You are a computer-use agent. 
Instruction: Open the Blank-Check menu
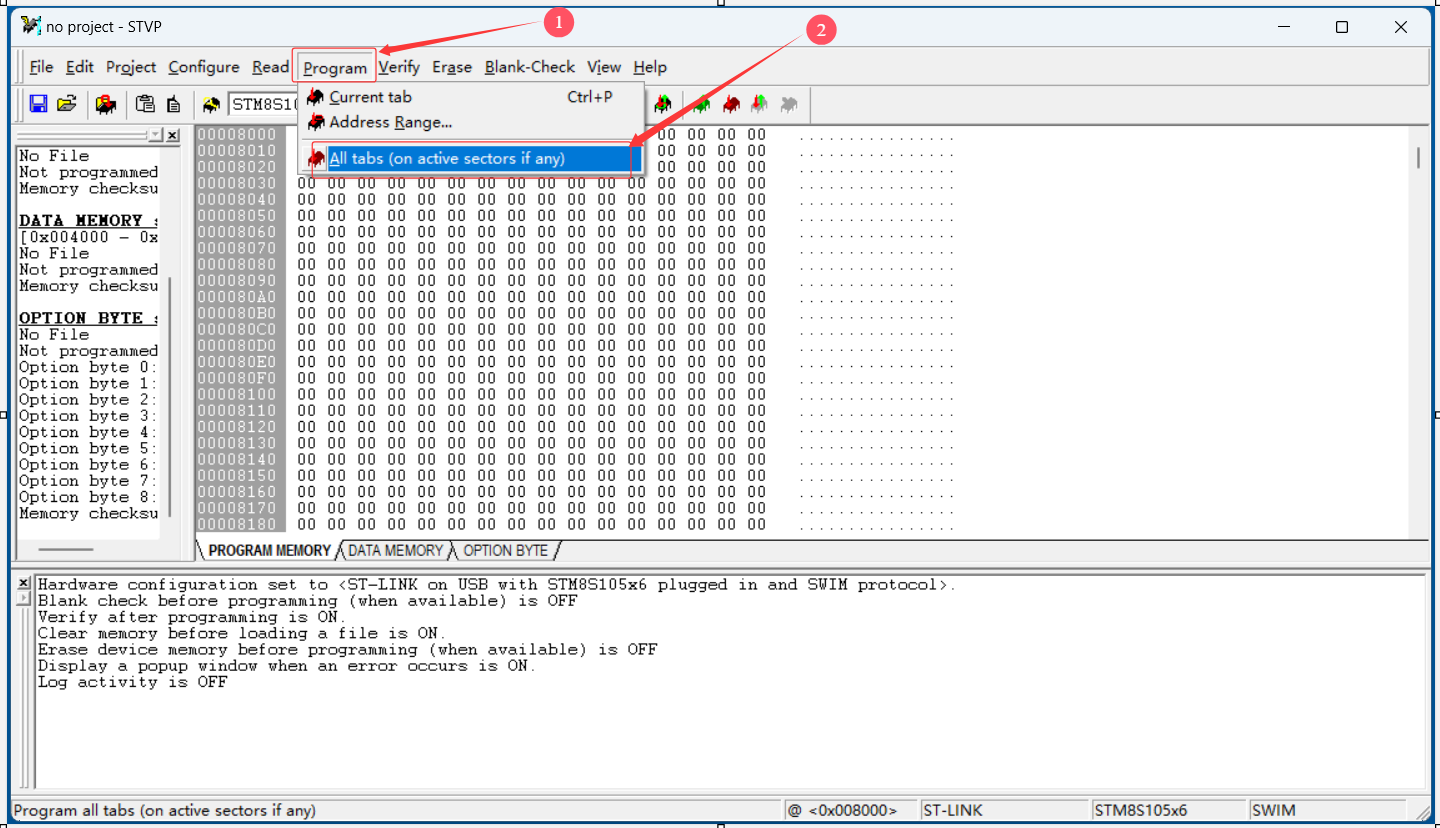[x=530, y=67]
